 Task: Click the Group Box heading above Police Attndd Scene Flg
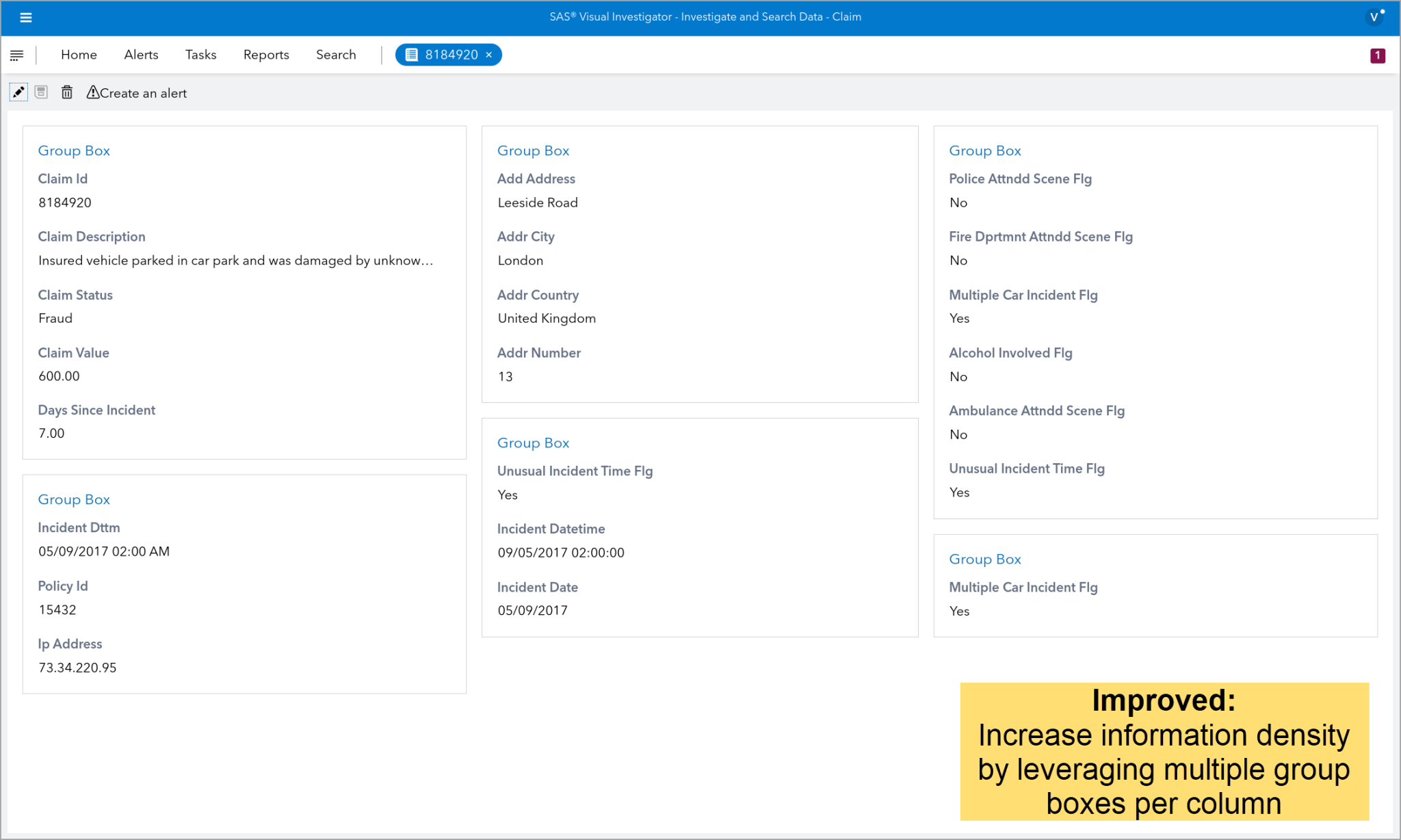pos(984,150)
